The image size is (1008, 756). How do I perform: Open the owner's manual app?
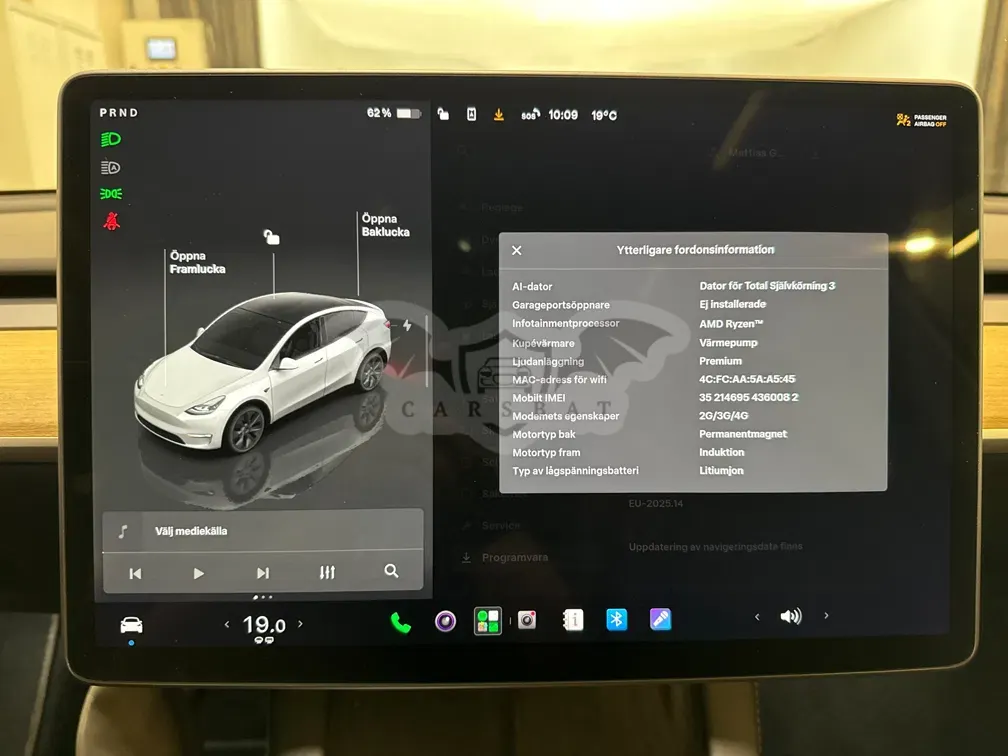573,620
